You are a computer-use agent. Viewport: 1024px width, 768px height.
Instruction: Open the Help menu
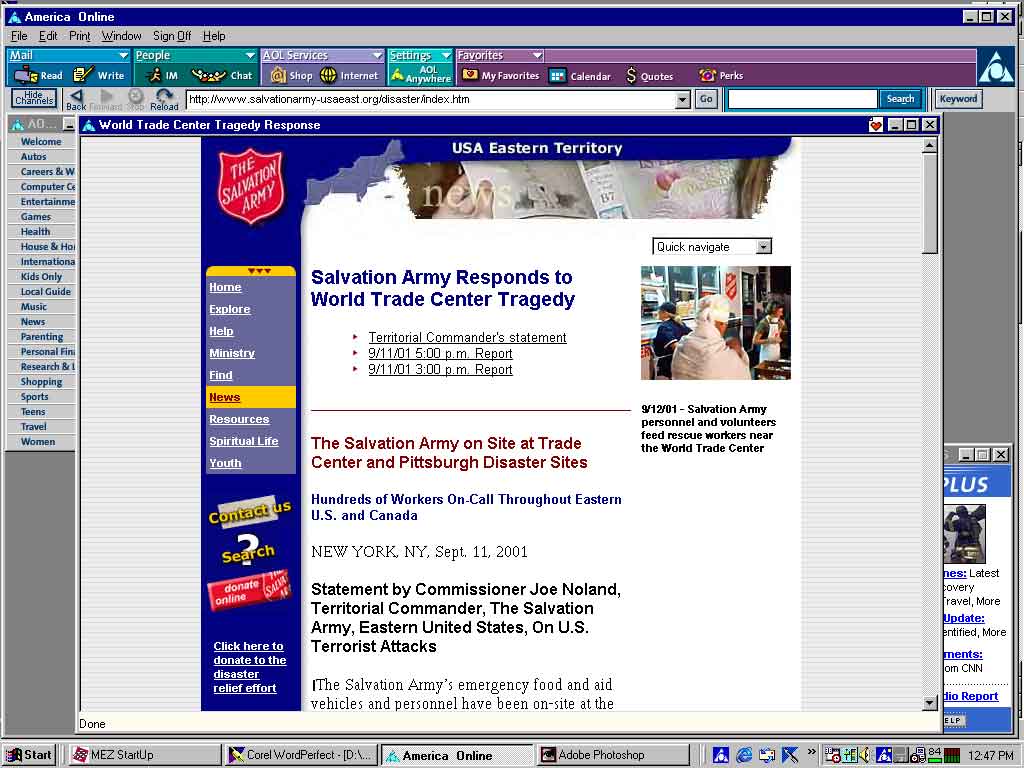point(214,36)
